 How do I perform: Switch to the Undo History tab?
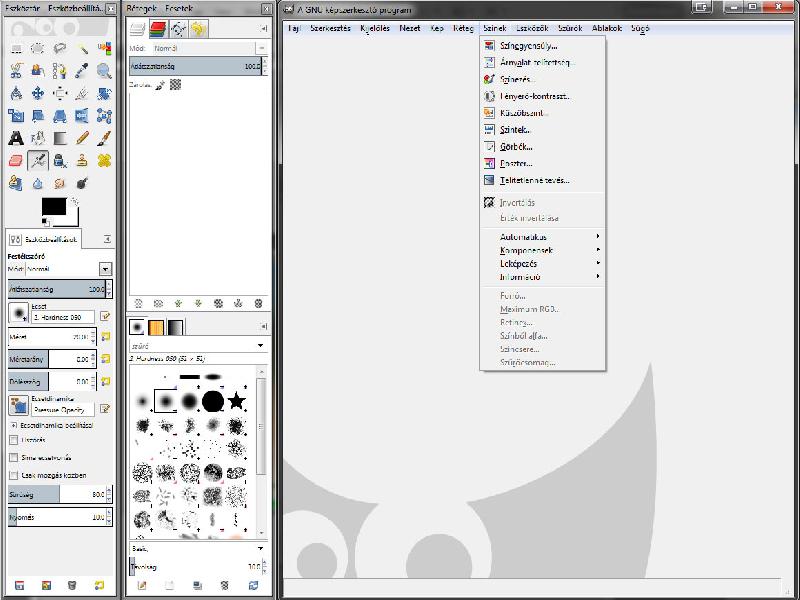(198, 29)
